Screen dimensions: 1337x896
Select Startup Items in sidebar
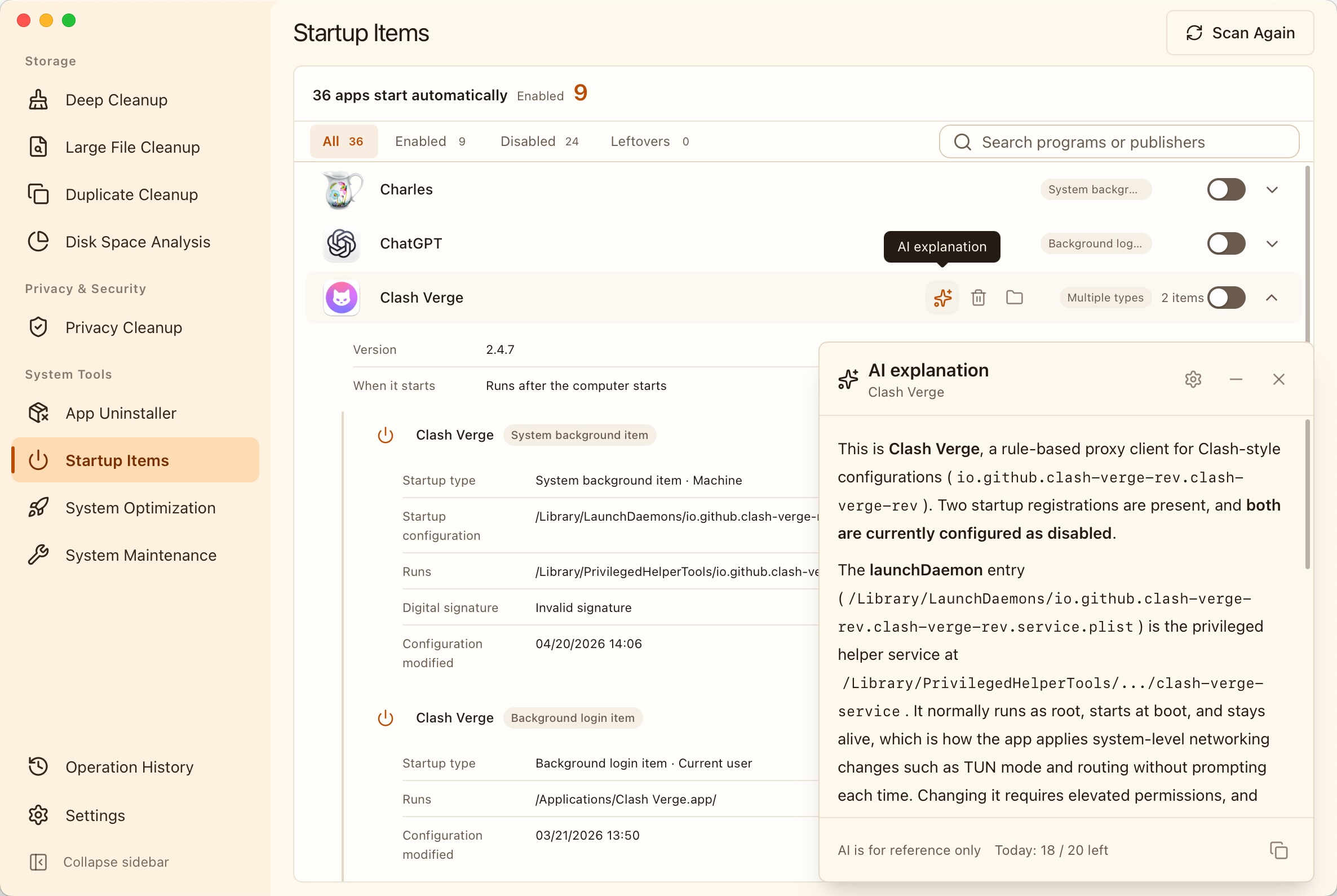coord(135,460)
